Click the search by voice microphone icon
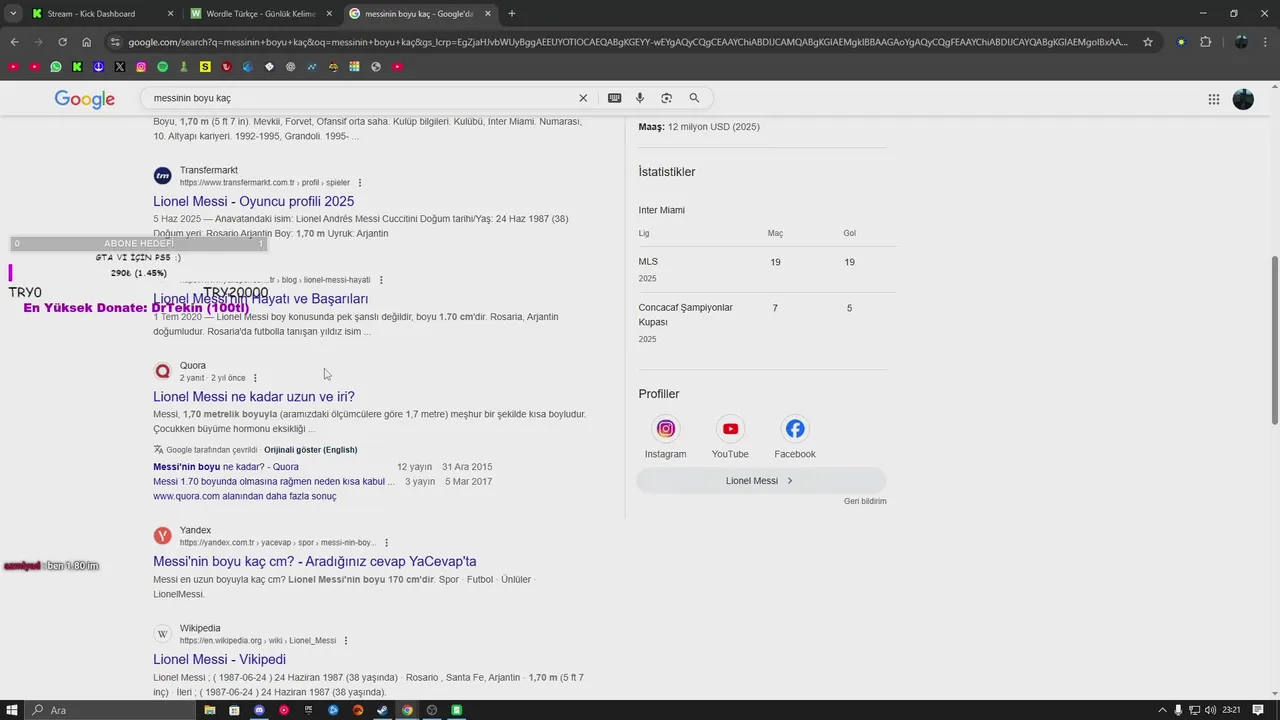Image resolution: width=1280 pixels, height=720 pixels. (640, 98)
